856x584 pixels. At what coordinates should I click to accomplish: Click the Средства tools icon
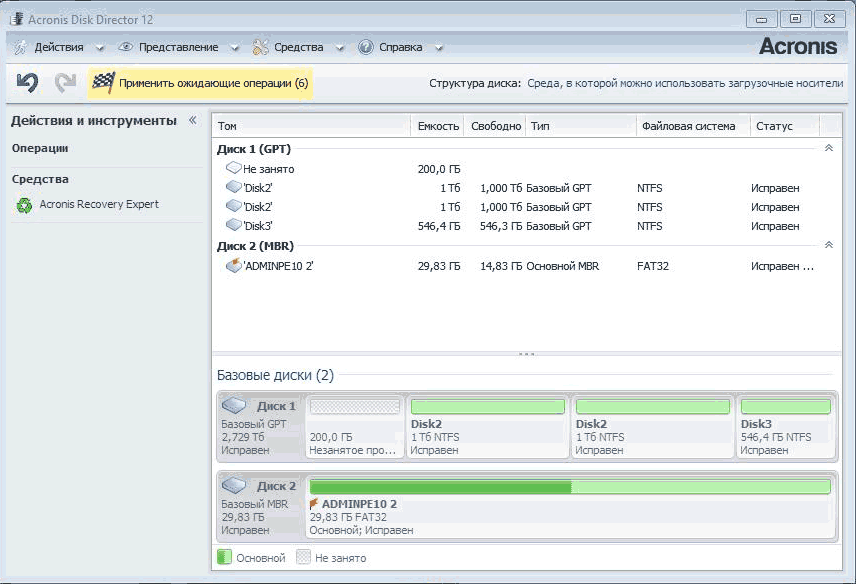[260, 47]
